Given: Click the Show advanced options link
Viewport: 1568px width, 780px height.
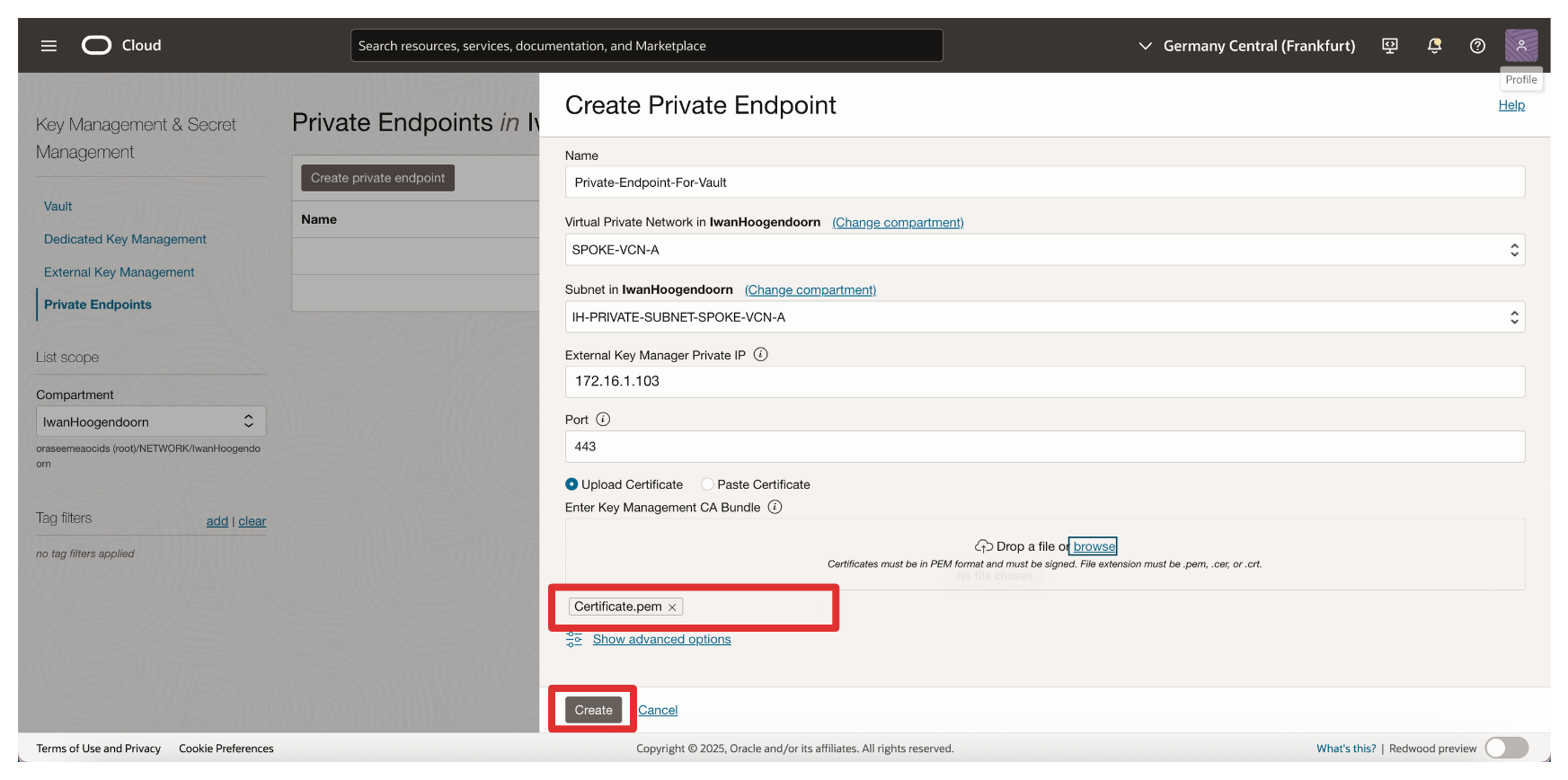Looking at the screenshot, I should 661,640.
